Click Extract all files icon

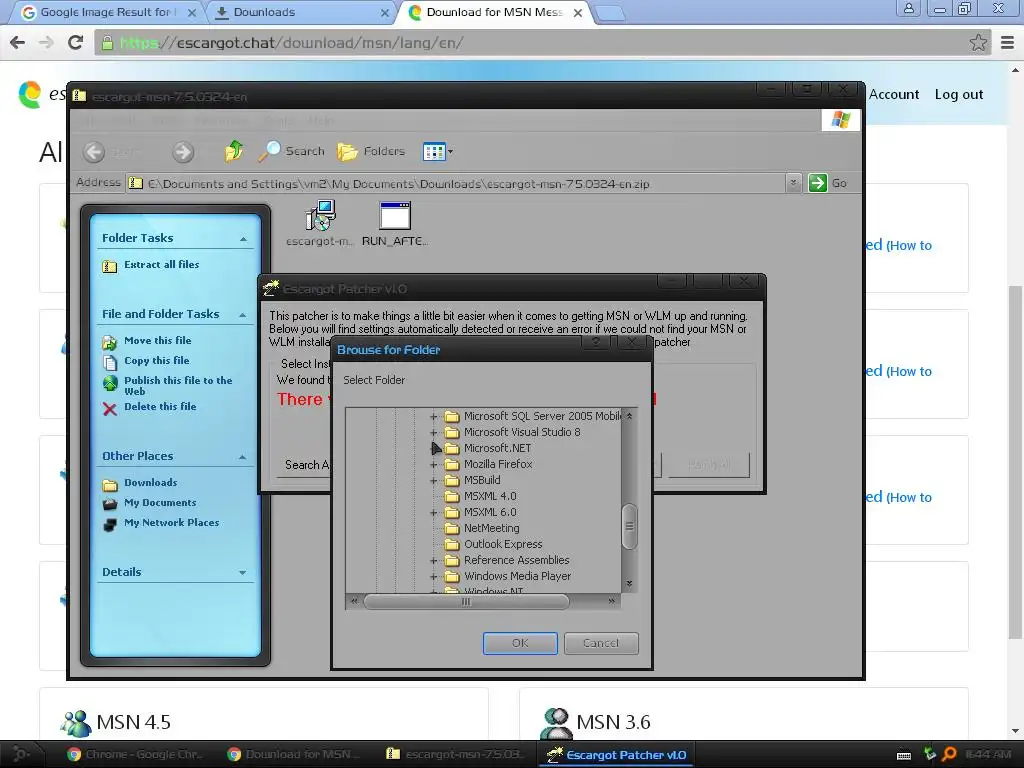point(110,266)
